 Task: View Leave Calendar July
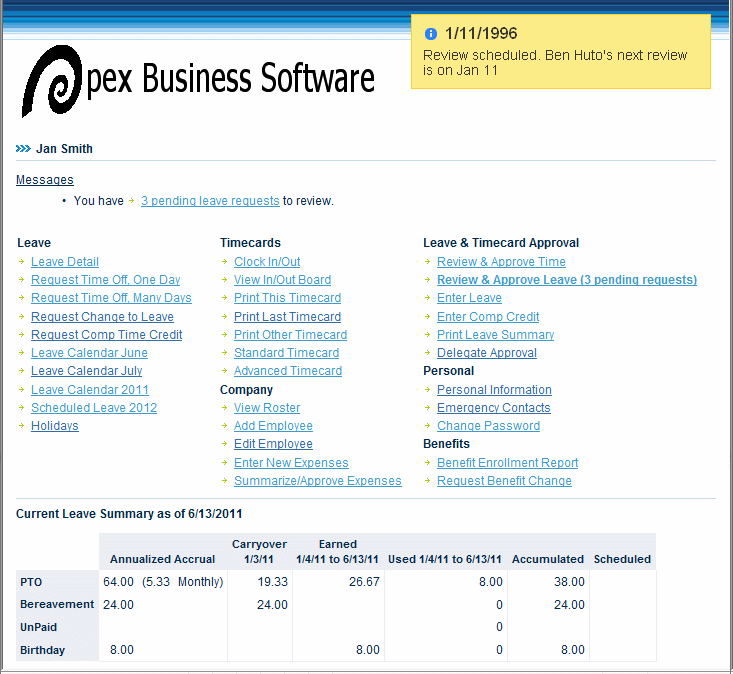click(86, 371)
